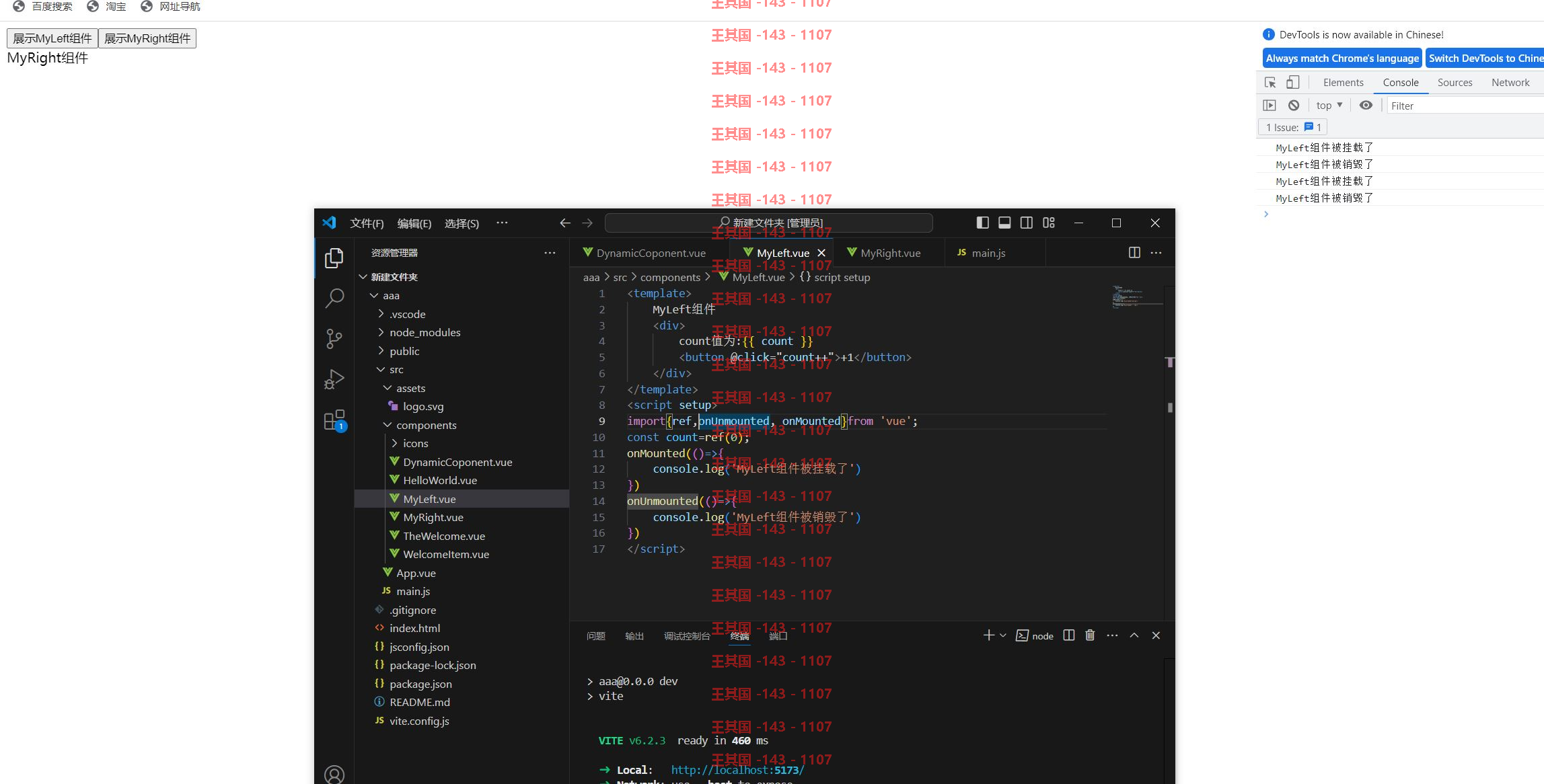The image size is (1544, 784).
Task: Open the Accounts icon in activity bar
Action: (x=334, y=775)
